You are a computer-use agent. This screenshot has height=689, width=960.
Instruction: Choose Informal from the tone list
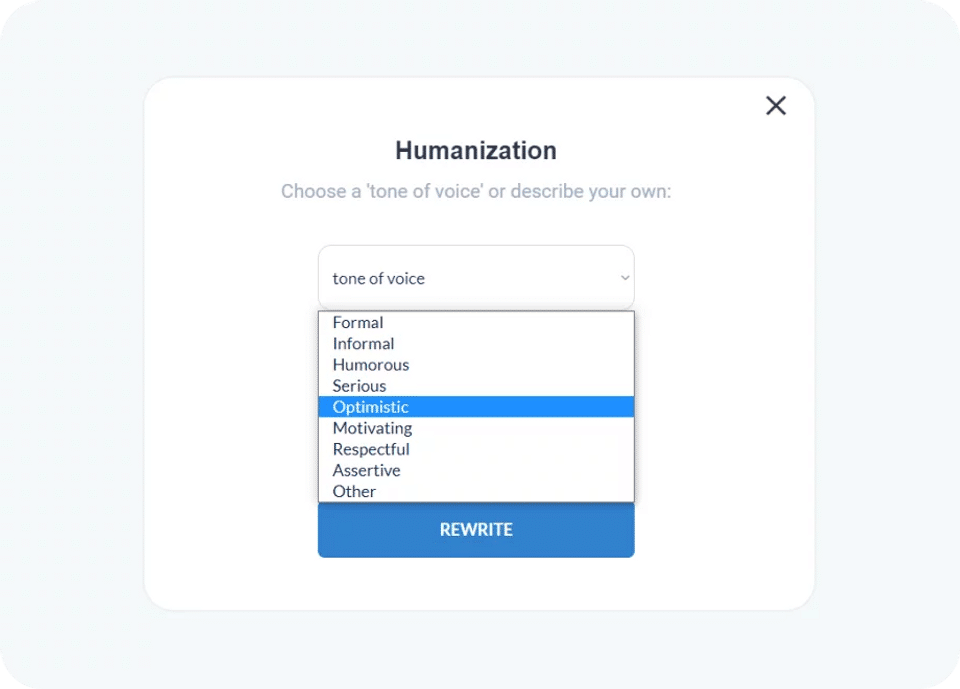363,343
